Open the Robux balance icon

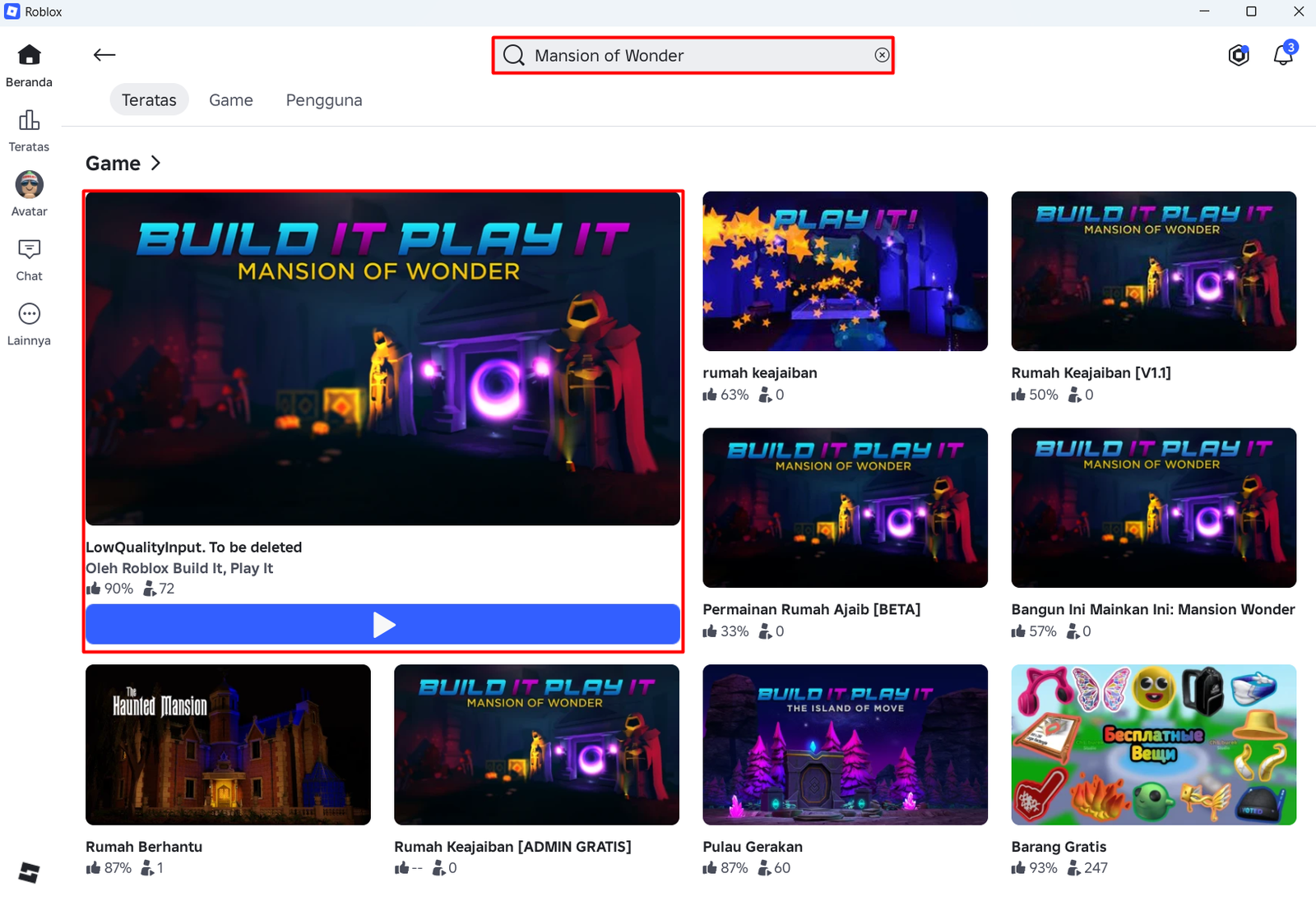pos(1238,55)
